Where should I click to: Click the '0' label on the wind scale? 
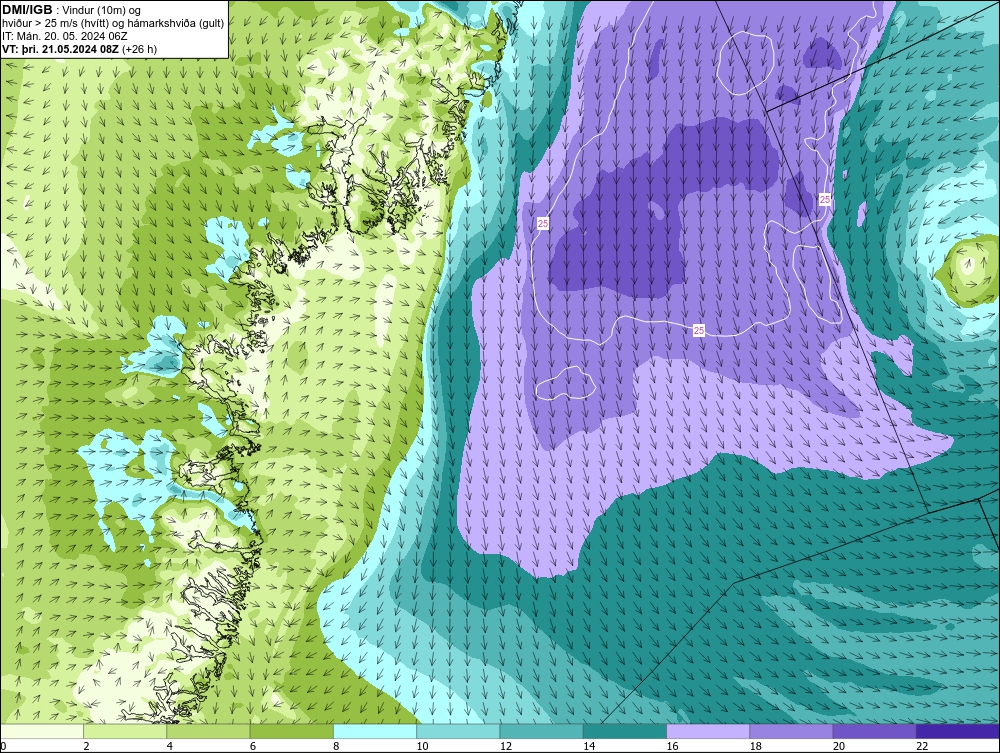(3, 747)
